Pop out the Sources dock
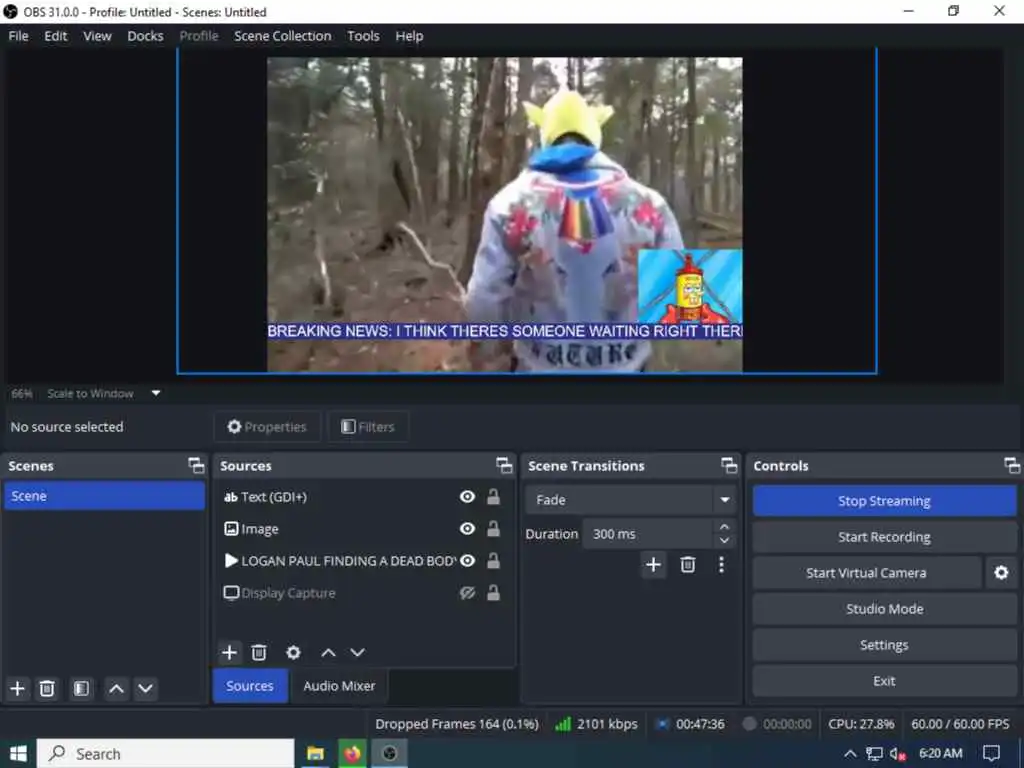 tap(504, 465)
